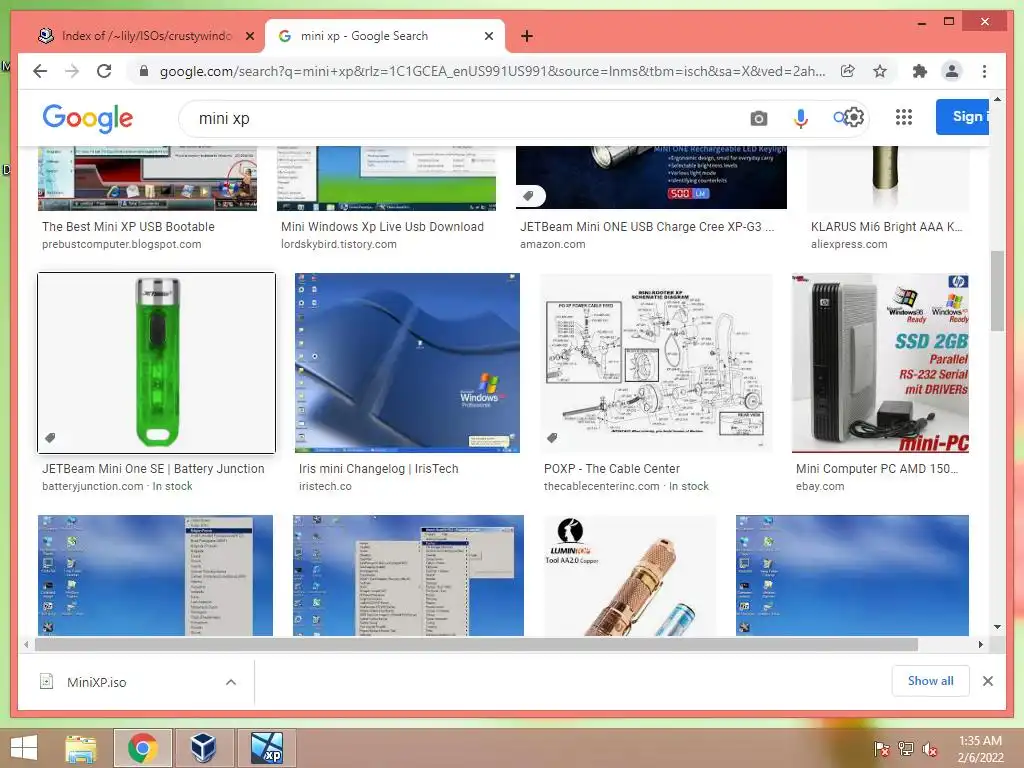Search by image camera icon
This screenshot has height=768, width=1024.
pos(759,118)
